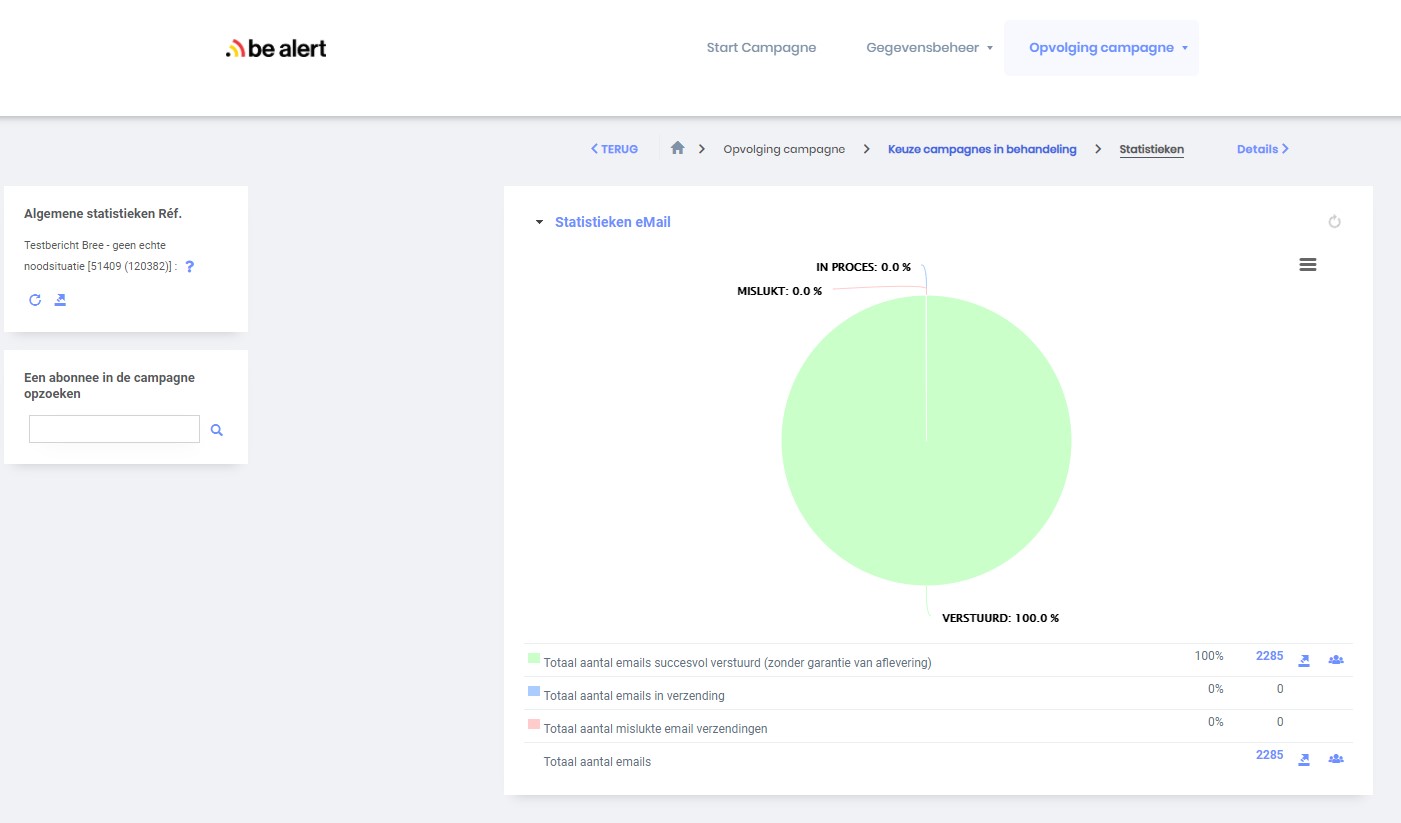Click the MISLUKT: 0.0 % chart label
Image resolution: width=1401 pixels, height=823 pixels.
pos(779,291)
